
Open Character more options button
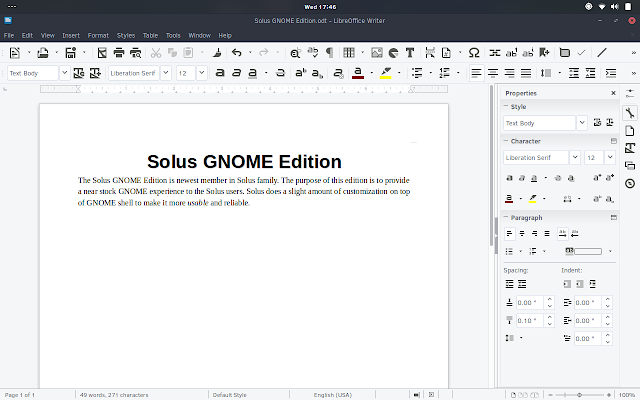(x=613, y=141)
